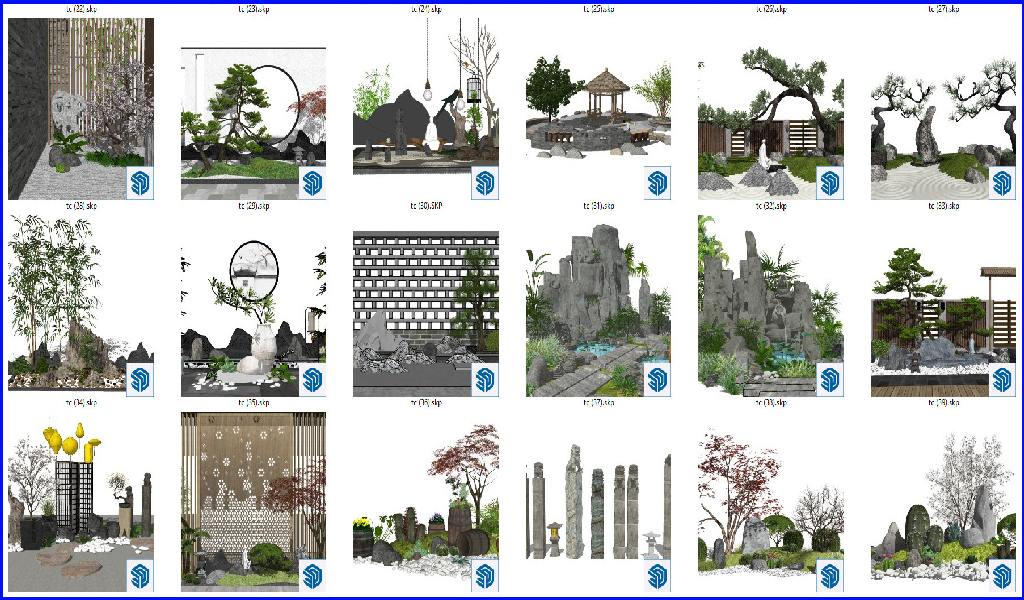Screen dimensions: 1024x600
Task: Click SketchUp icon on the white blossom tree thumbnail
Action: pyautogui.click(x=1001, y=576)
